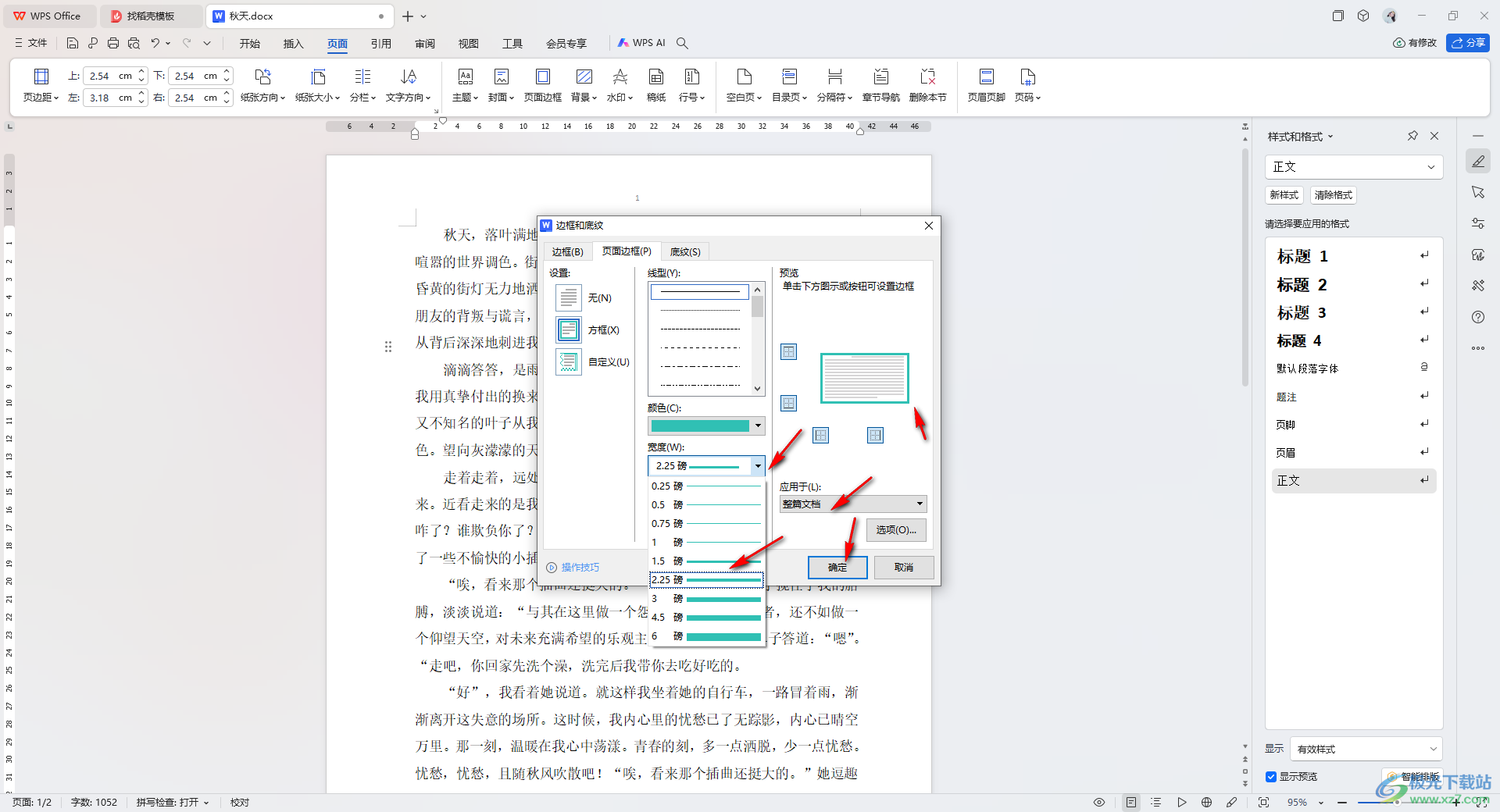Open the 文字方向 text direction tool
This screenshot has height=812, width=1500.
(x=408, y=85)
